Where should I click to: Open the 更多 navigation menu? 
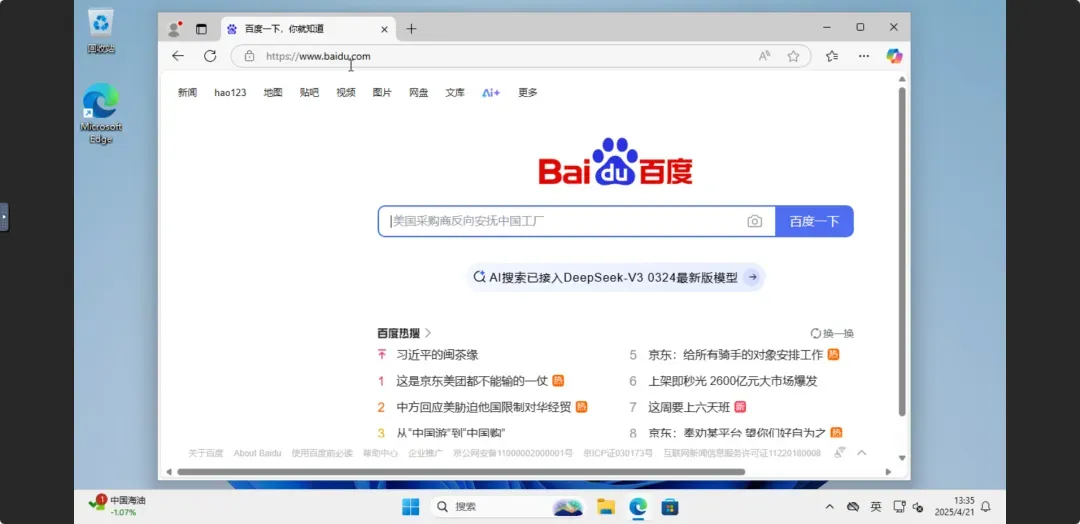[527, 93]
